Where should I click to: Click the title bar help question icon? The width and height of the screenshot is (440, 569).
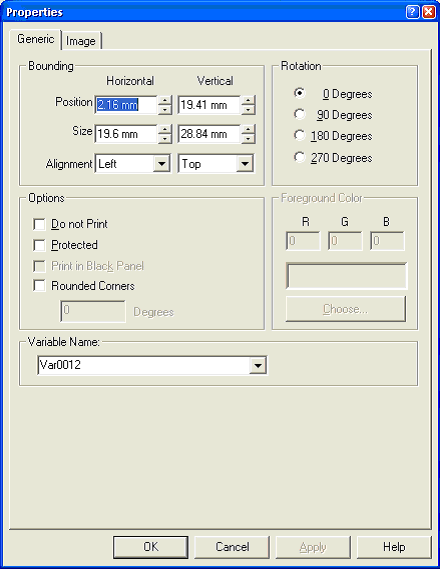point(412,12)
